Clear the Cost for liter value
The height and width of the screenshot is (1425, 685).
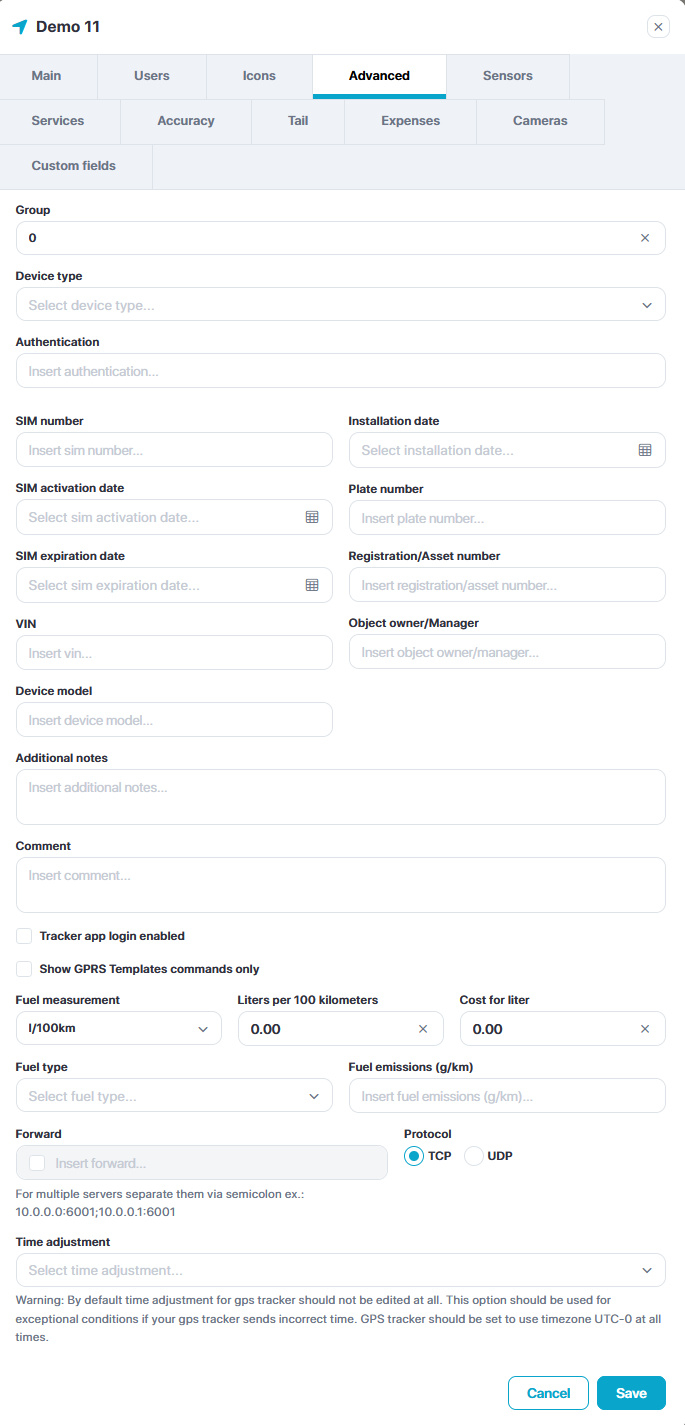click(x=645, y=1029)
